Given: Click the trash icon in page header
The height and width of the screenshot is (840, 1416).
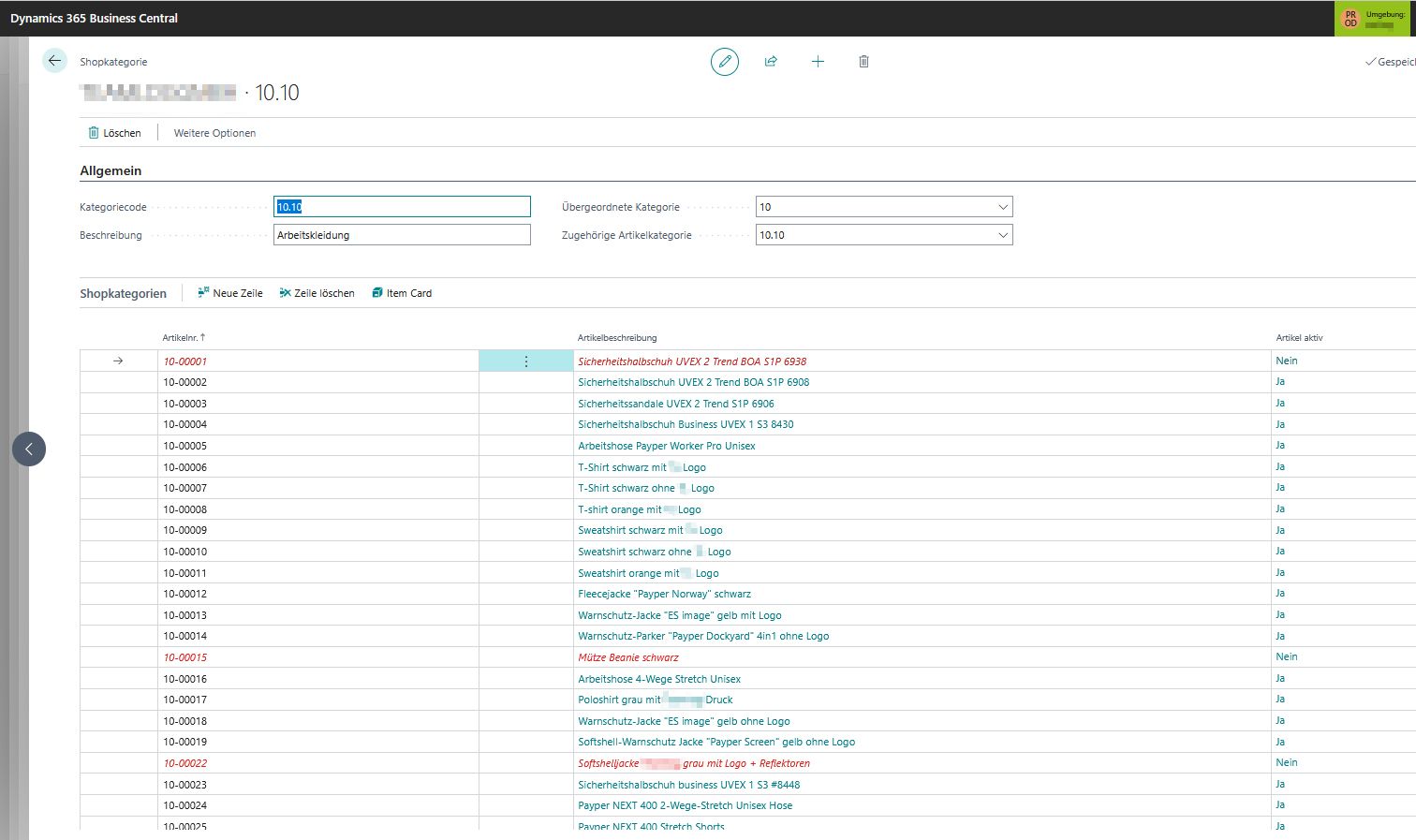Looking at the screenshot, I should pos(863,62).
